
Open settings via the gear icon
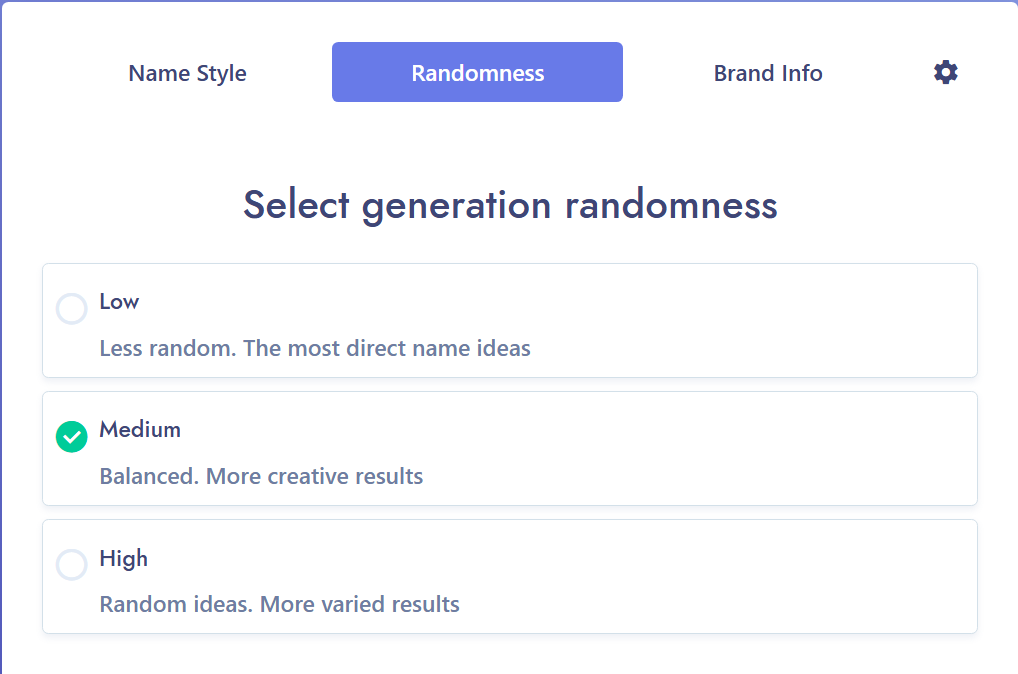pos(945,71)
